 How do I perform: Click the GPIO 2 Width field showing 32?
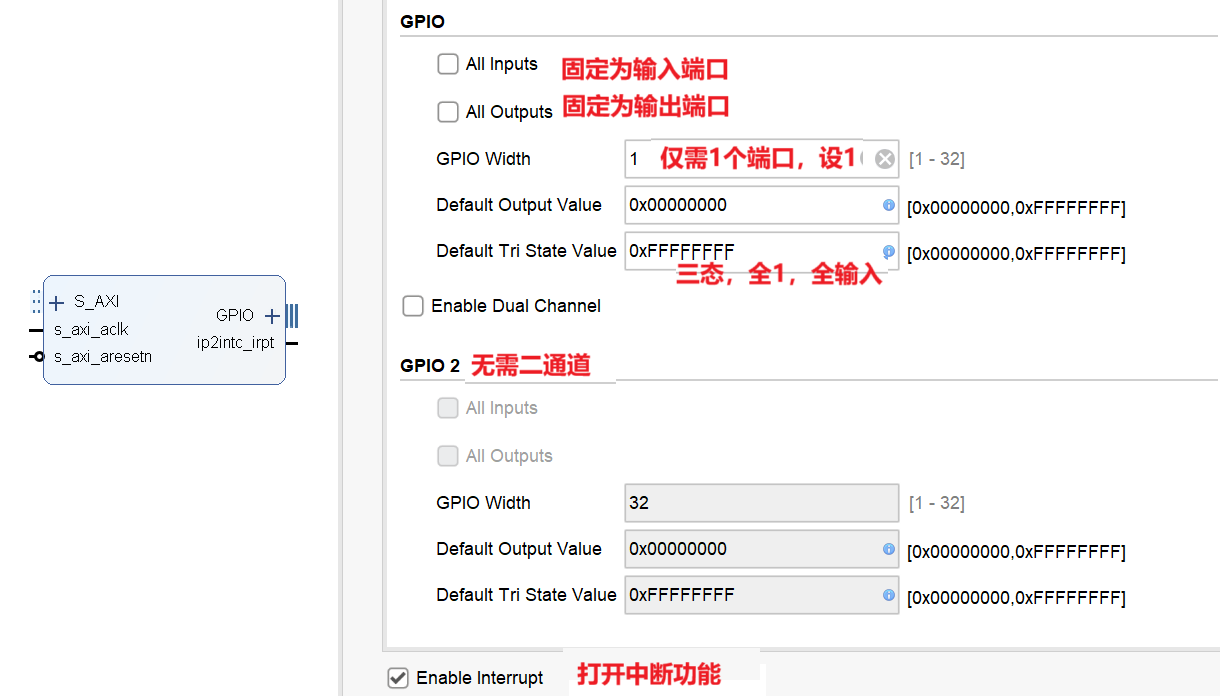pos(762,503)
